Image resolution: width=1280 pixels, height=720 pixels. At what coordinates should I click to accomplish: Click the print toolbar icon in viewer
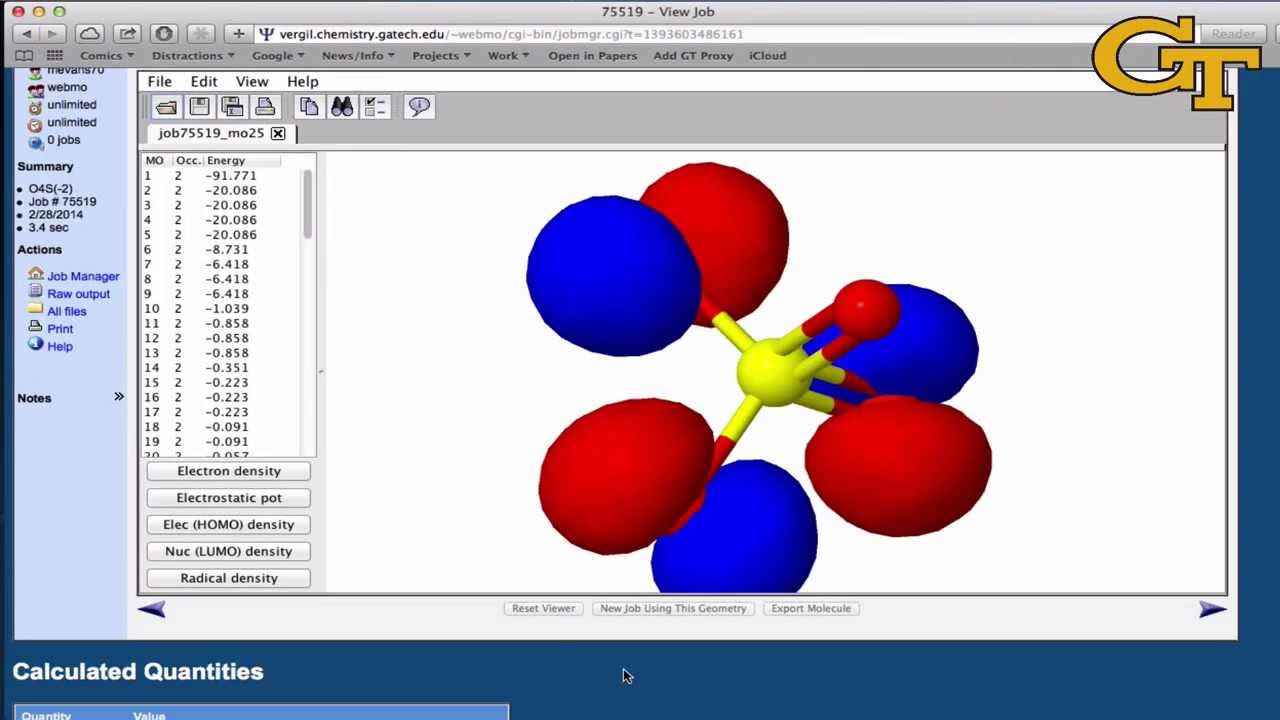click(x=265, y=107)
